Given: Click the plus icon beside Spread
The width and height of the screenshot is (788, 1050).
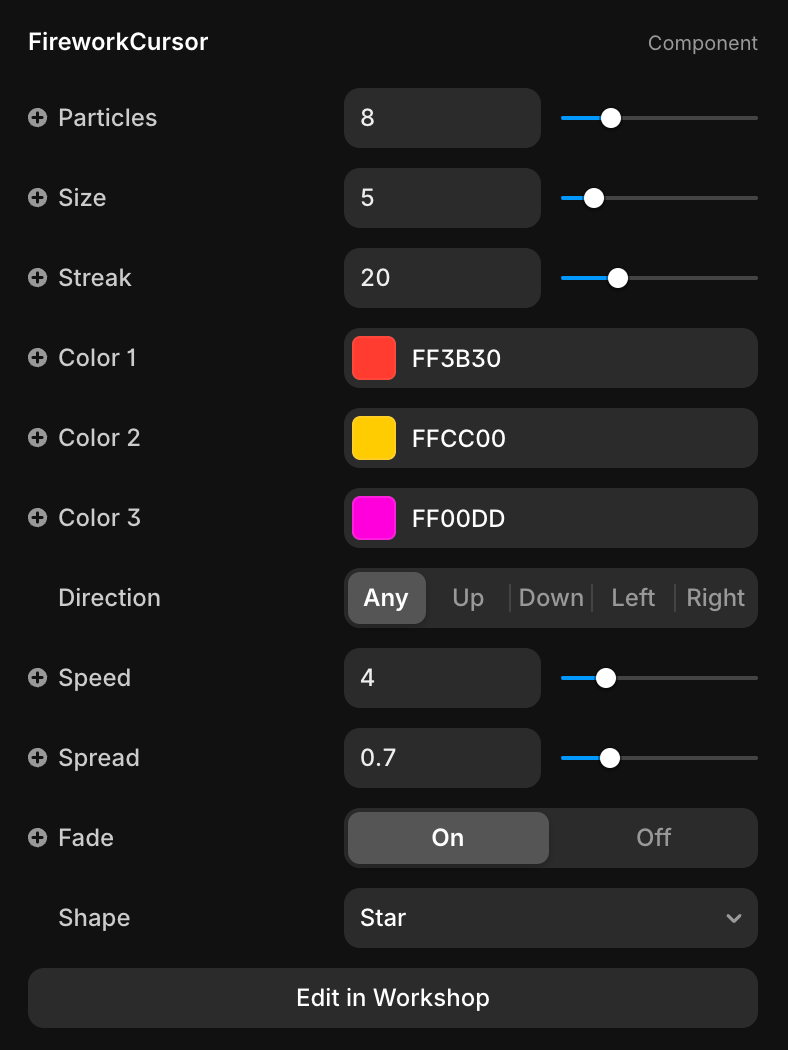Looking at the screenshot, I should (x=37, y=758).
